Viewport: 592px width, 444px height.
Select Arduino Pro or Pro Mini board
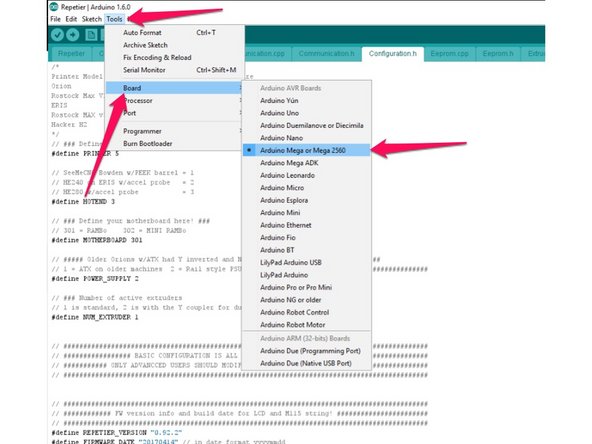(x=306, y=287)
